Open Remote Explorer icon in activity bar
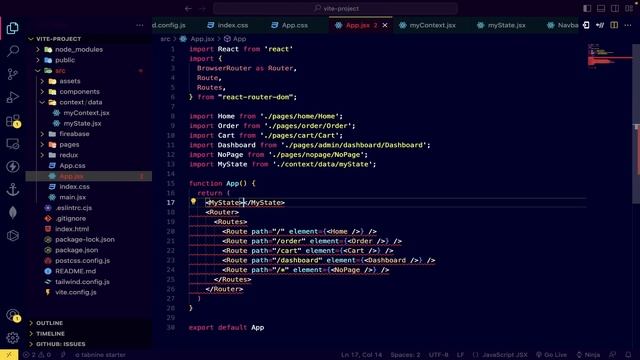 (x=13, y=144)
